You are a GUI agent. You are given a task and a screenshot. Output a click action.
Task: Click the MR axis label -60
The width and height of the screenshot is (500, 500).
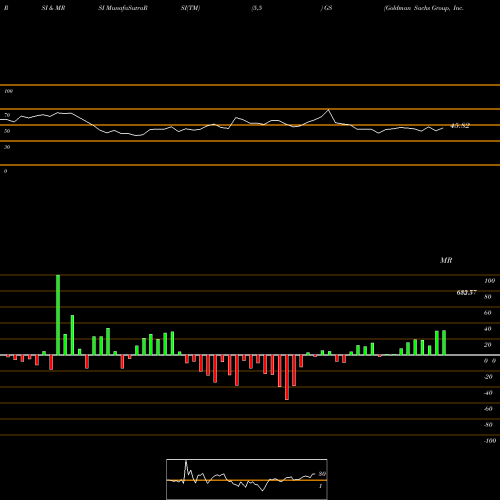pos(488,409)
